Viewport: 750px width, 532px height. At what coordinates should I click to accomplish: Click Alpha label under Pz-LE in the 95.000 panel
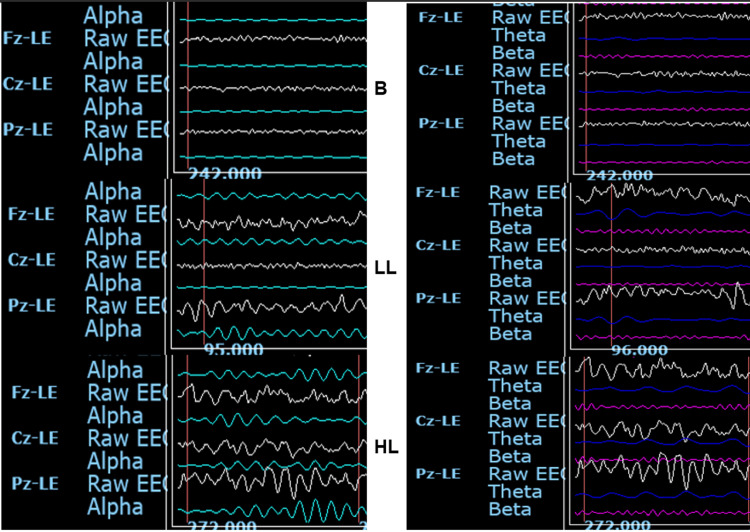click(114, 329)
